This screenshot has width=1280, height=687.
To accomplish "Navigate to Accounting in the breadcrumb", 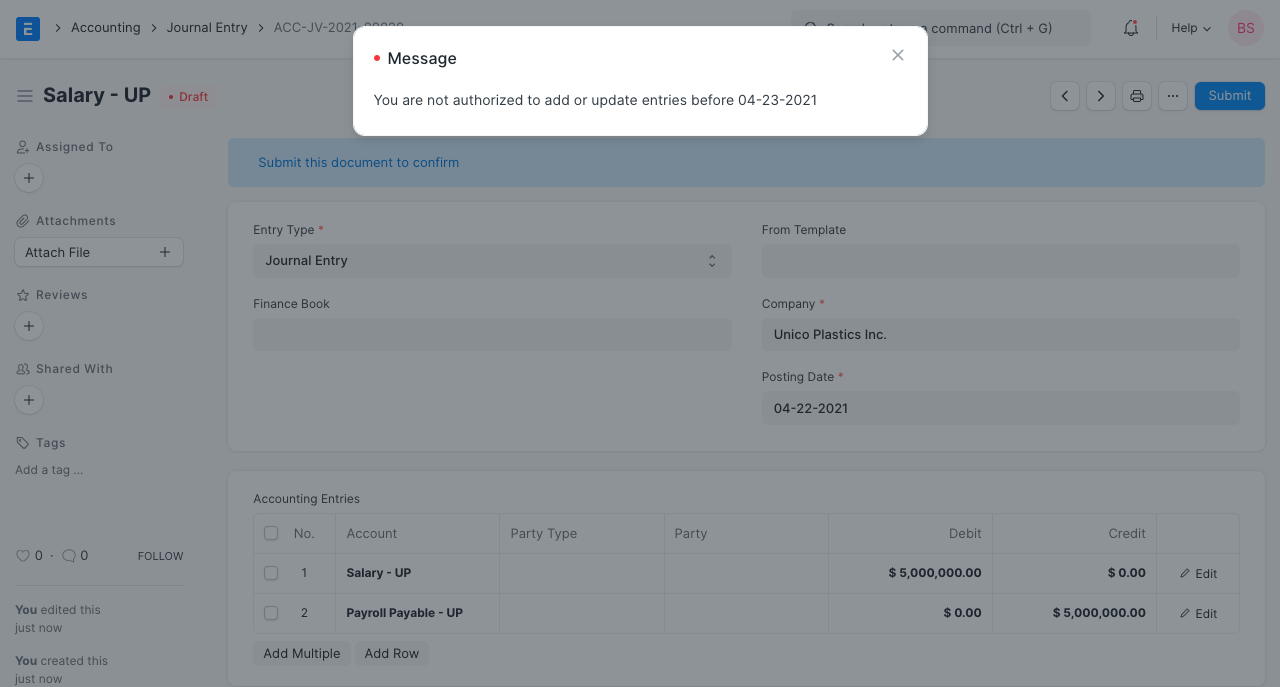I will click(105, 27).
